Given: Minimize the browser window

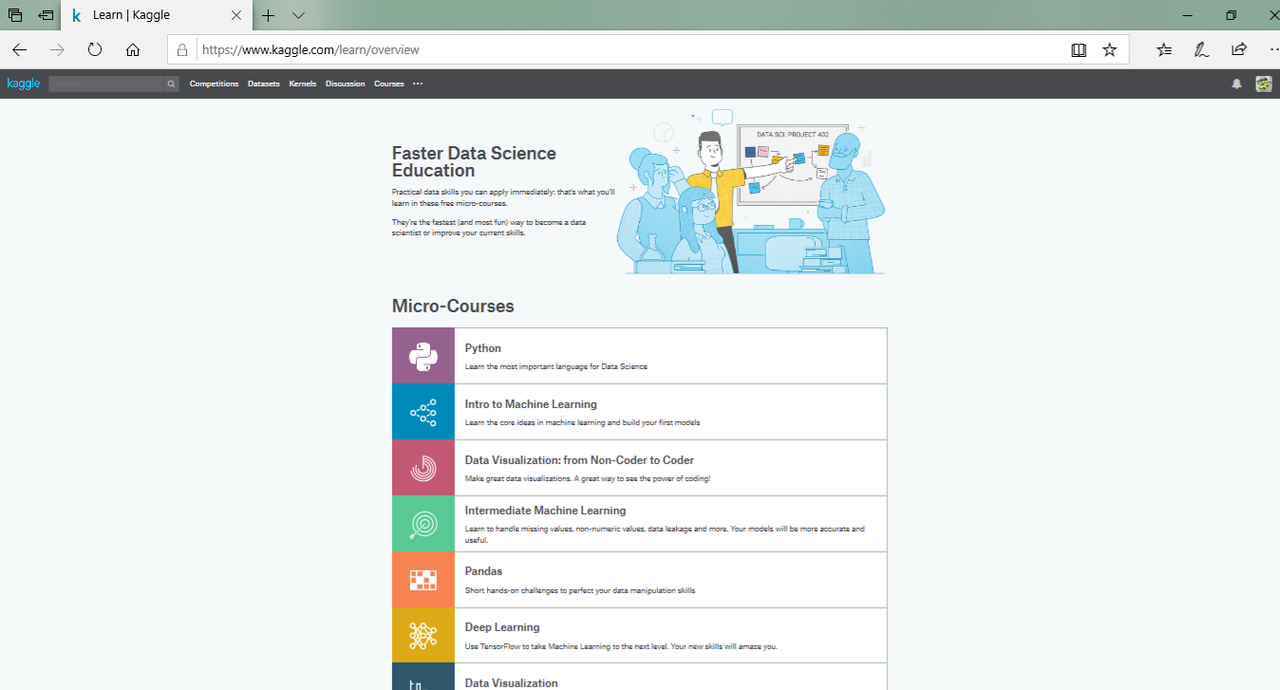Looking at the screenshot, I should click(1187, 15).
